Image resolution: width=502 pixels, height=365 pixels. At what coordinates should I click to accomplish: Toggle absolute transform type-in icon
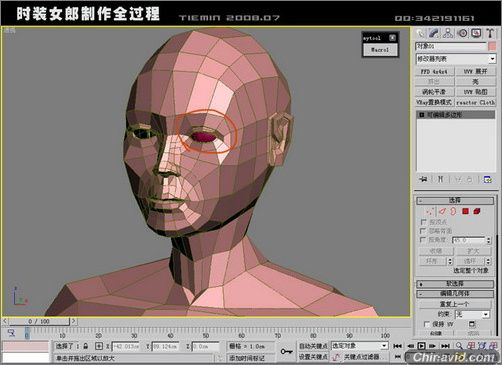(99, 346)
